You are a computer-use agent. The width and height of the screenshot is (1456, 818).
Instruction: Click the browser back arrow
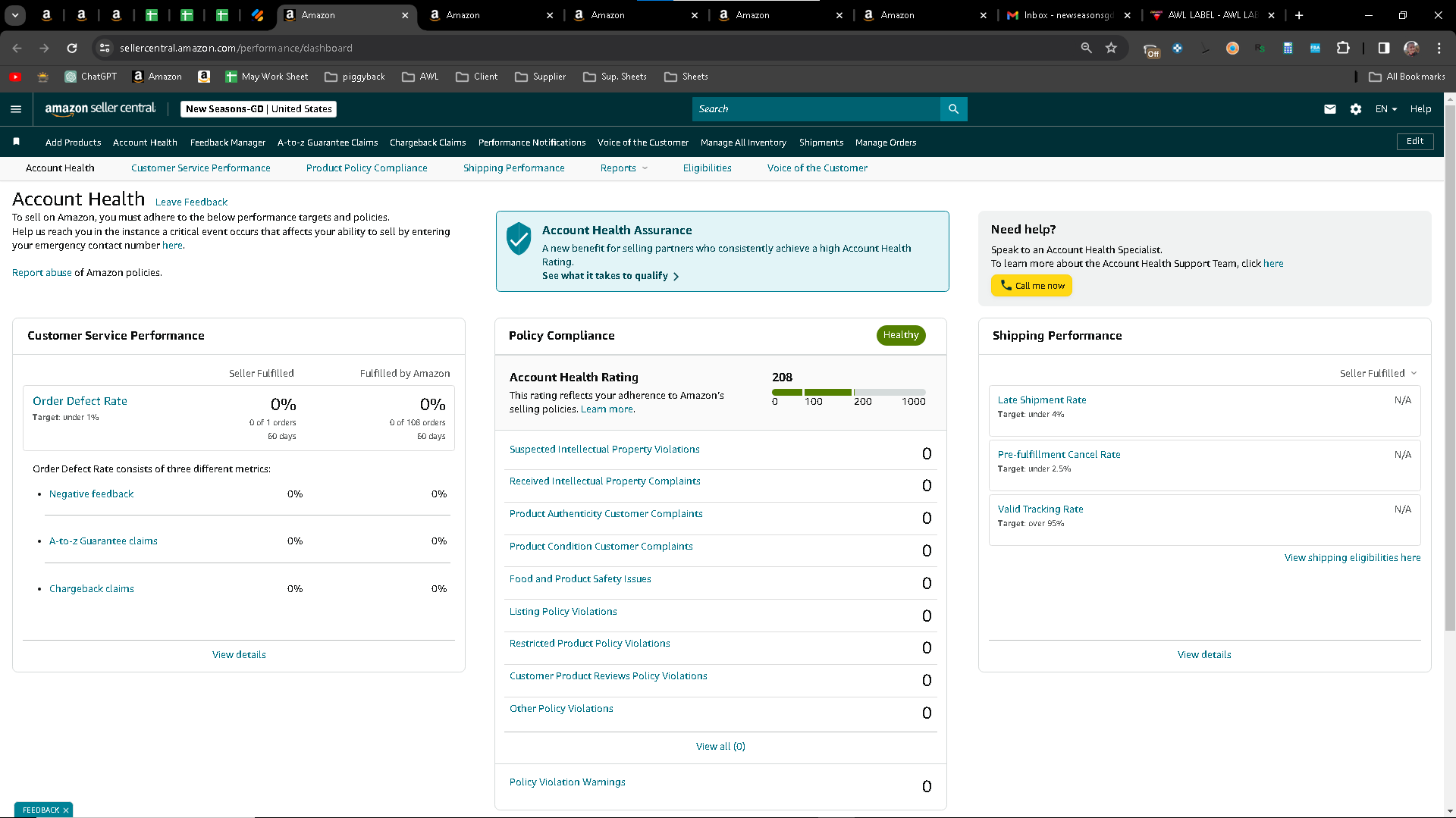point(17,48)
